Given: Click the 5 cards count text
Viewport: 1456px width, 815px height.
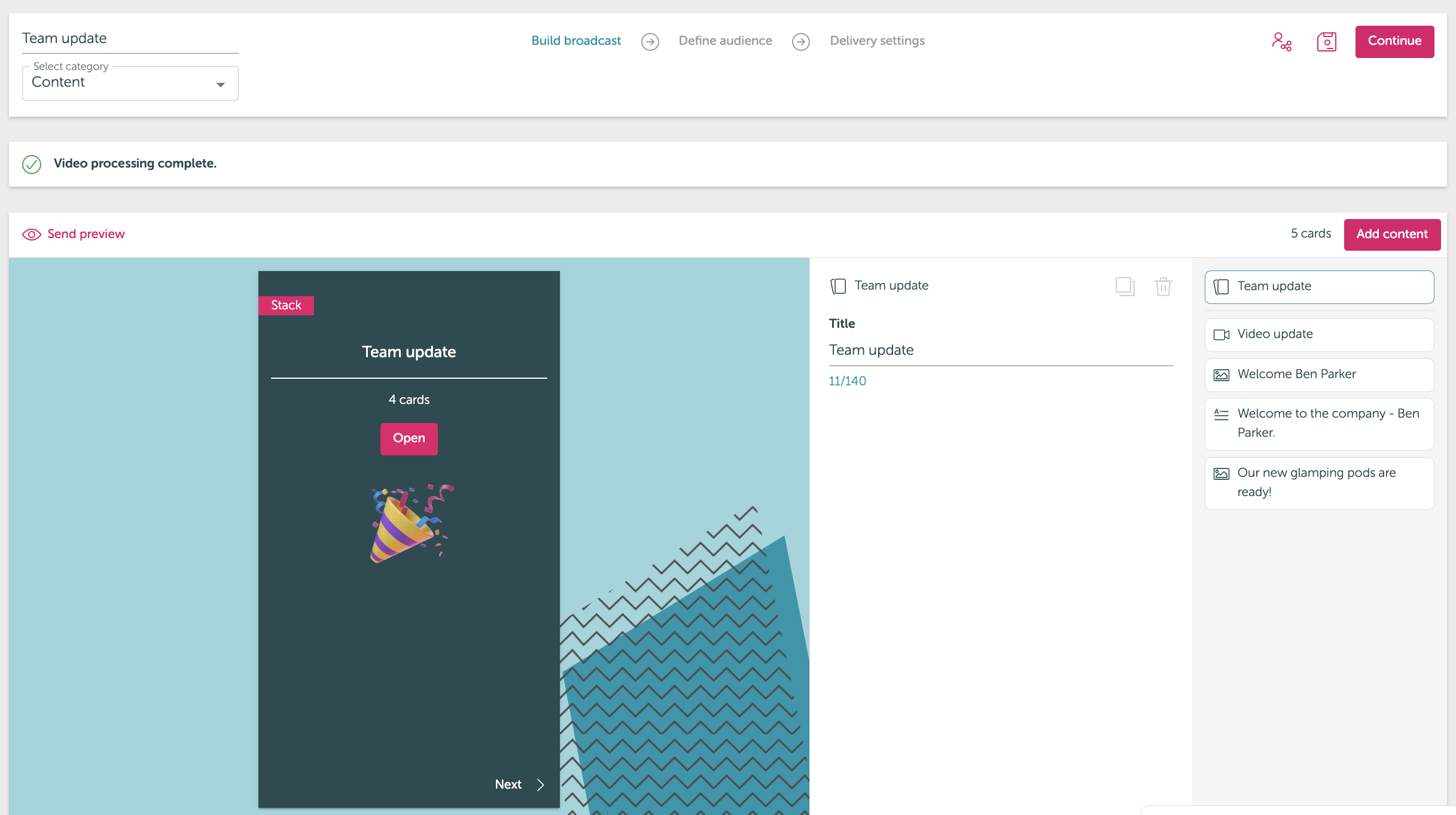Looking at the screenshot, I should tap(1311, 233).
